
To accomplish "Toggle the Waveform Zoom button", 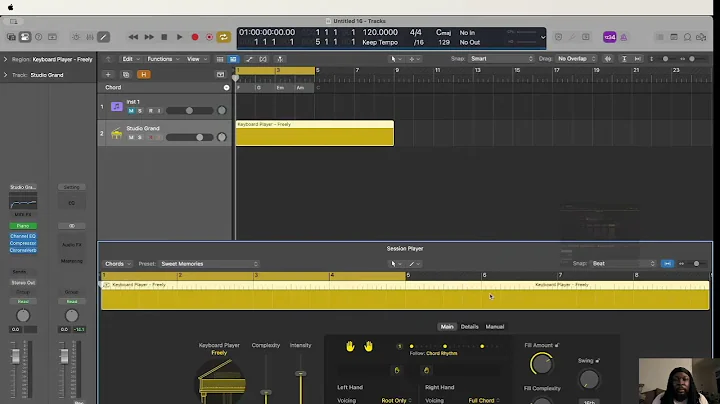I will pos(608,59).
